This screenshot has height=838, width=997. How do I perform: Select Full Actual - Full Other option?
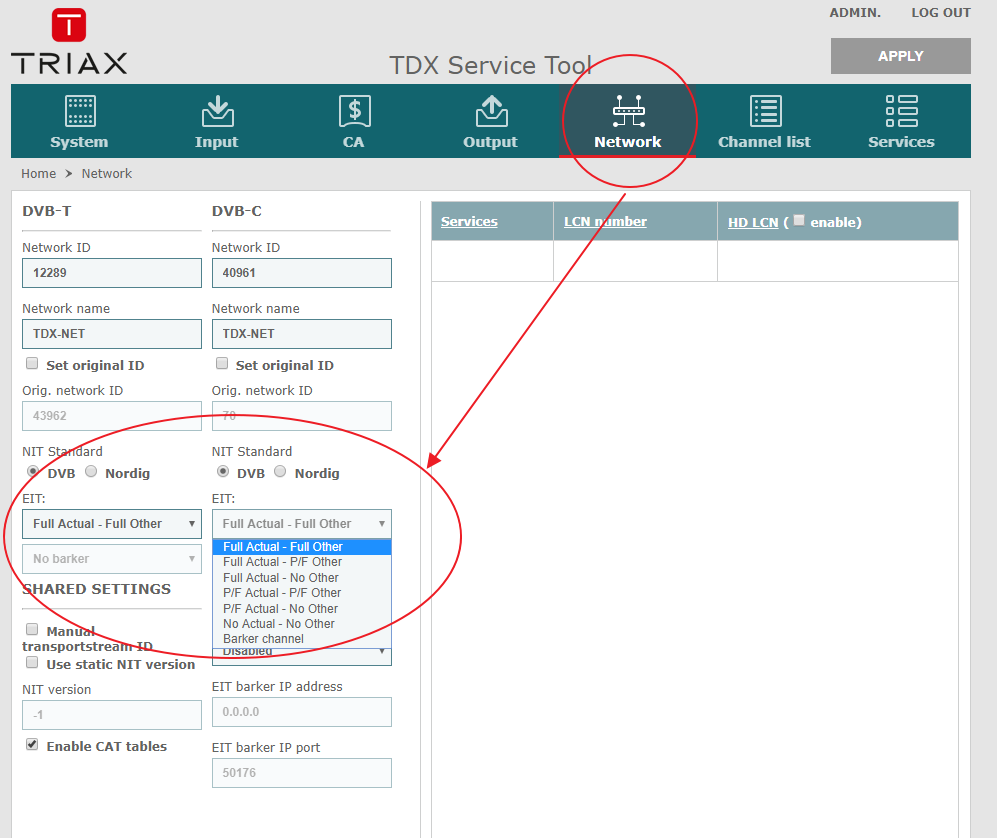(301, 547)
